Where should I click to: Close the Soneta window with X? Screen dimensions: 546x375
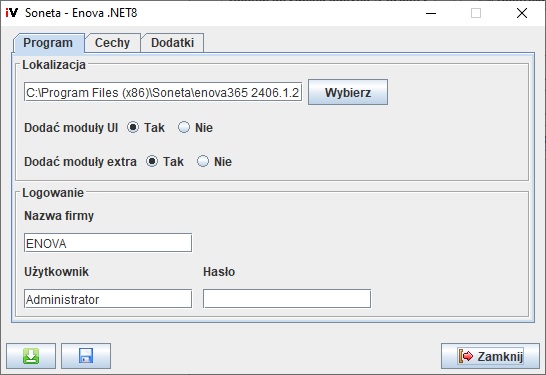(522, 13)
